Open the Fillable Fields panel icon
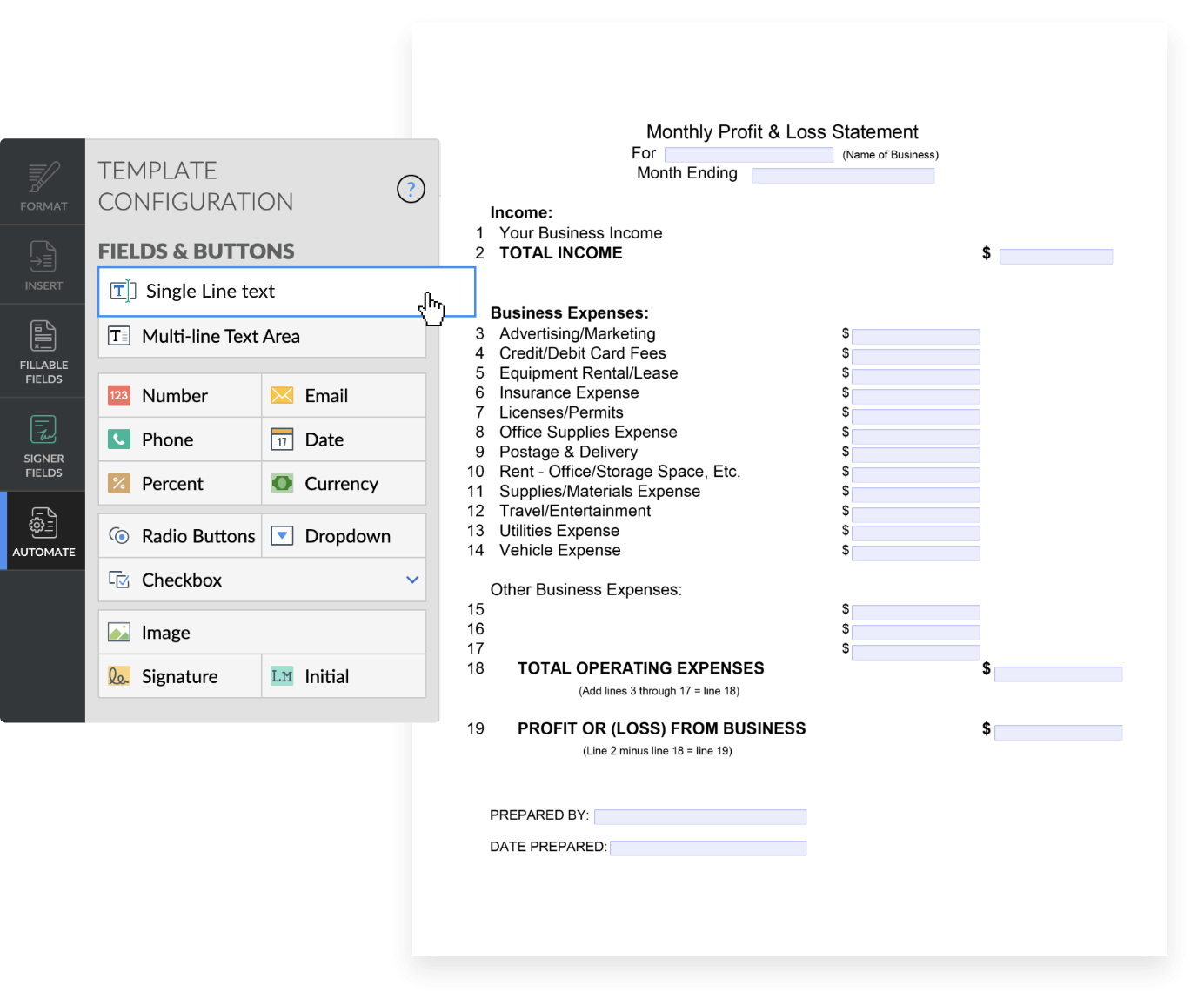The height and width of the screenshot is (1006, 1204). [x=43, y=336]
